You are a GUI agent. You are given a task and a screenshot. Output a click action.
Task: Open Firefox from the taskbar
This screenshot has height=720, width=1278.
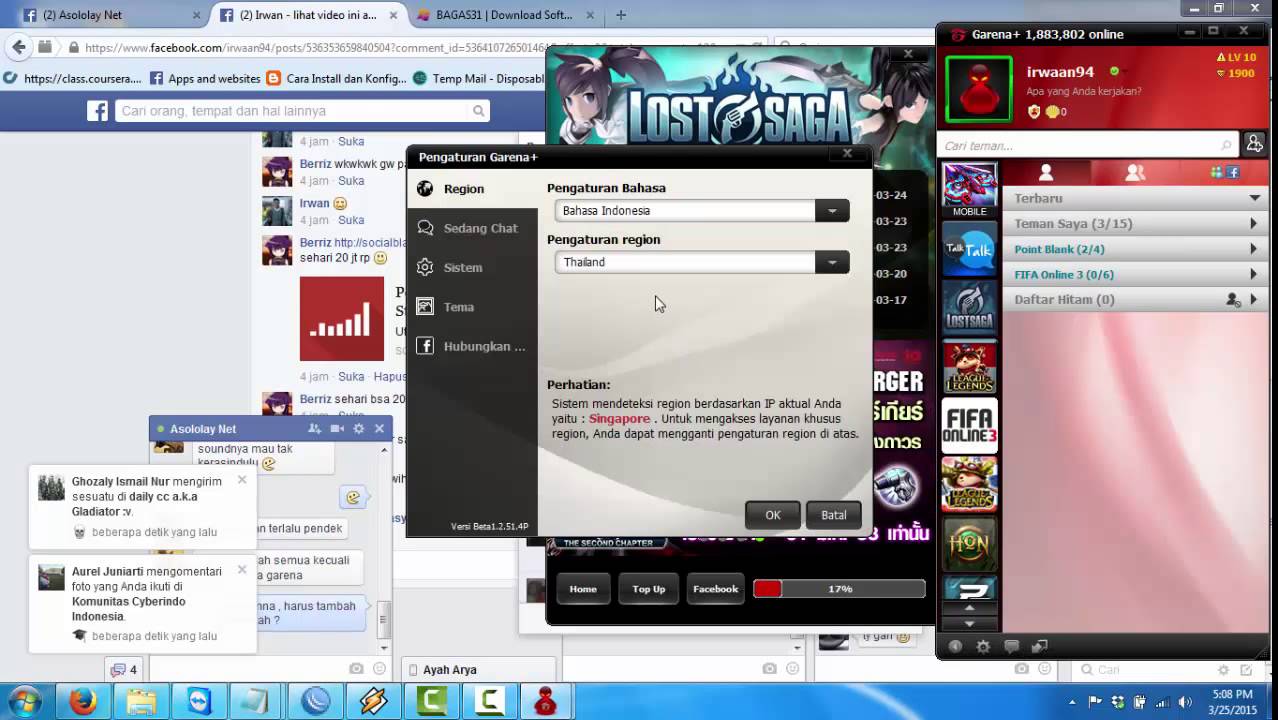tap(83, 702)
